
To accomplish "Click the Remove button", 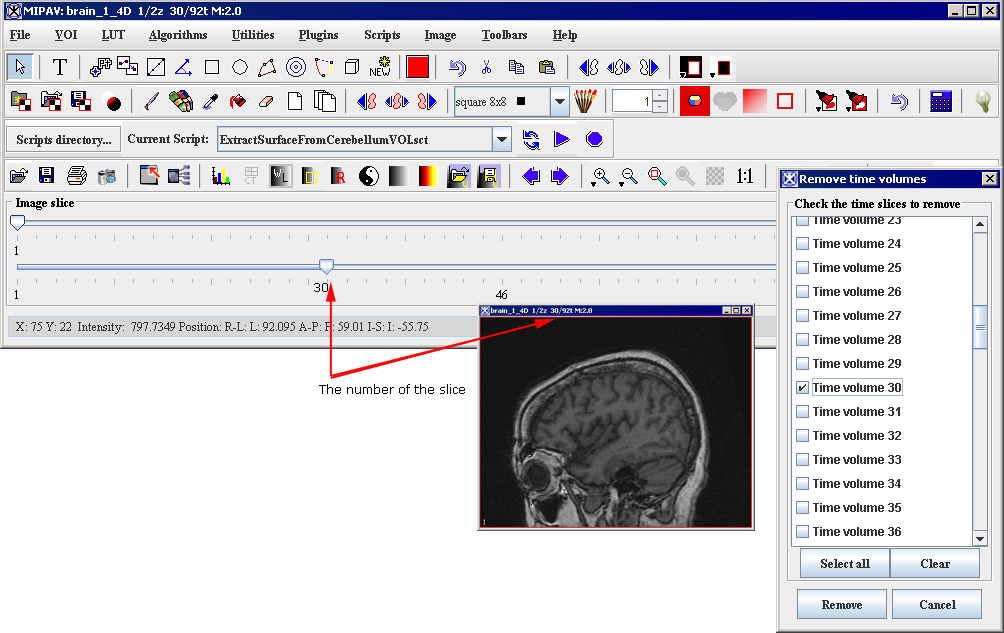I will click(842, 605).
